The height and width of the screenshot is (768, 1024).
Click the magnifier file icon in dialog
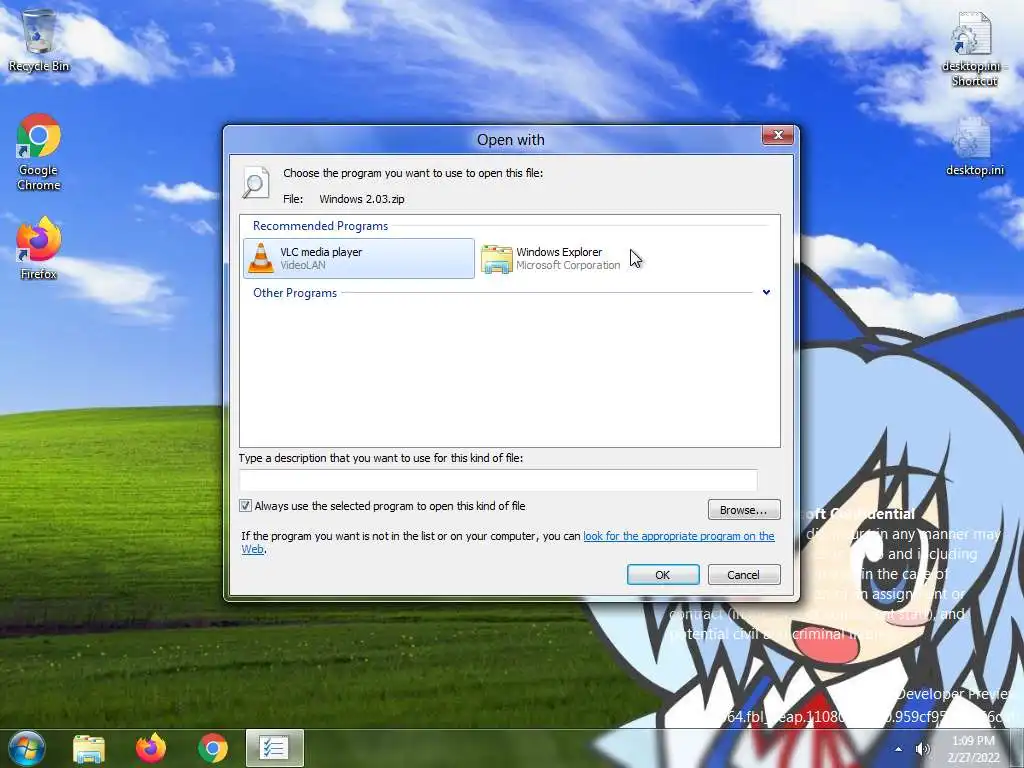click(255, 182)
